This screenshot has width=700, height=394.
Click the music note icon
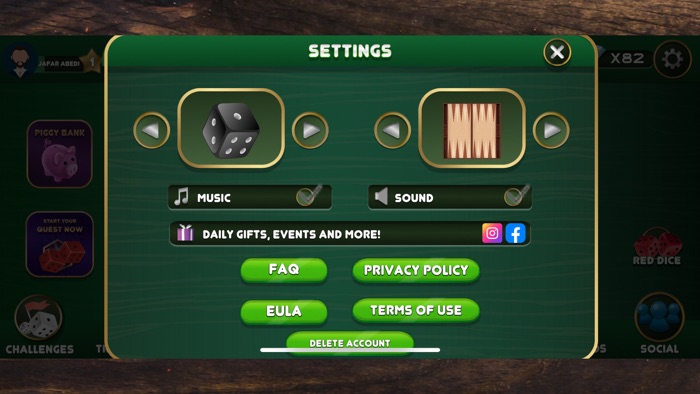click(181, 196)
